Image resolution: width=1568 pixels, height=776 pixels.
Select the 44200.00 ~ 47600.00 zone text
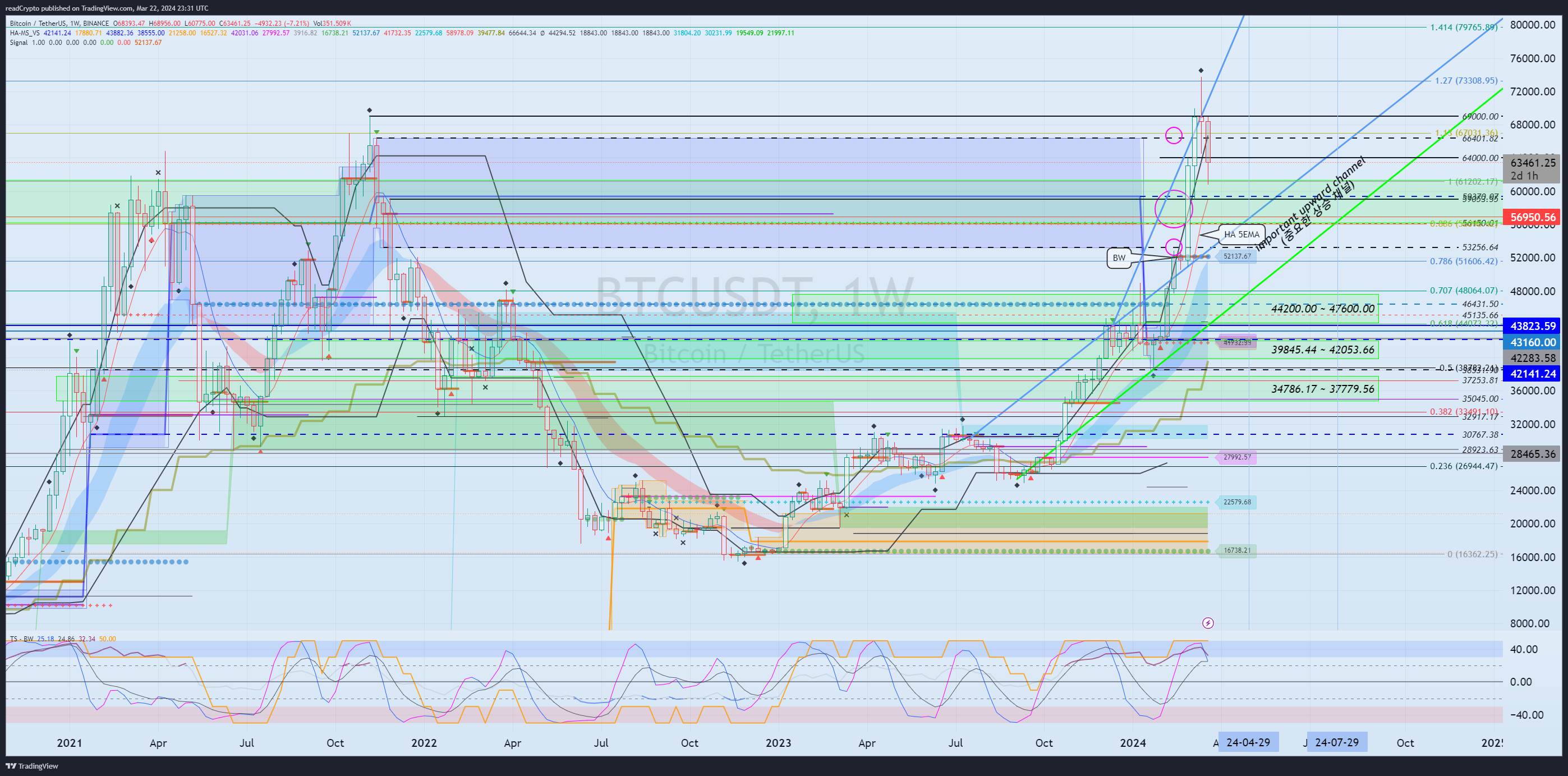(1322, 309)
